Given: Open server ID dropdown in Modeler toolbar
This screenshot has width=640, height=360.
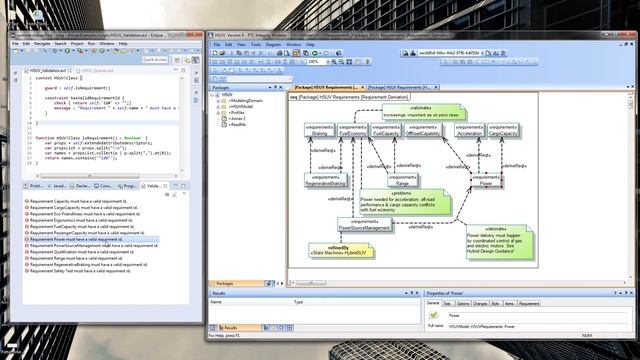Looking at the screenshot, I should click(482, 53).
